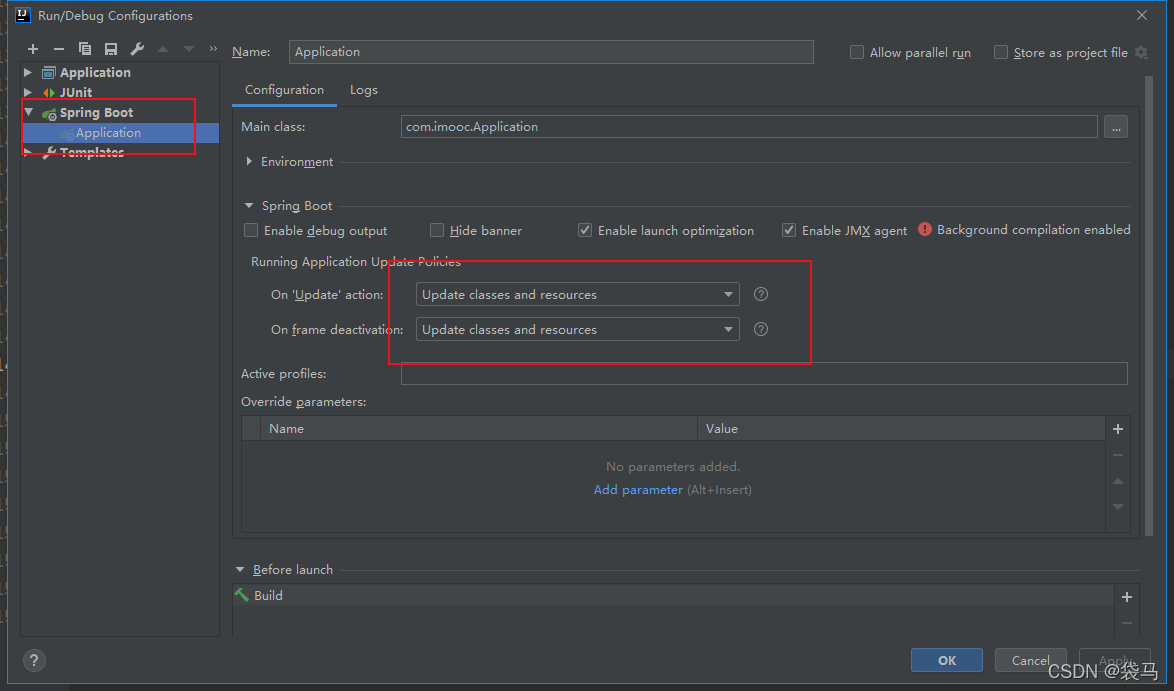The width and height of the screenshot is (1174, 691).
Task: Open edit templates with wrench icon
Action: click(x=136, y=48)
